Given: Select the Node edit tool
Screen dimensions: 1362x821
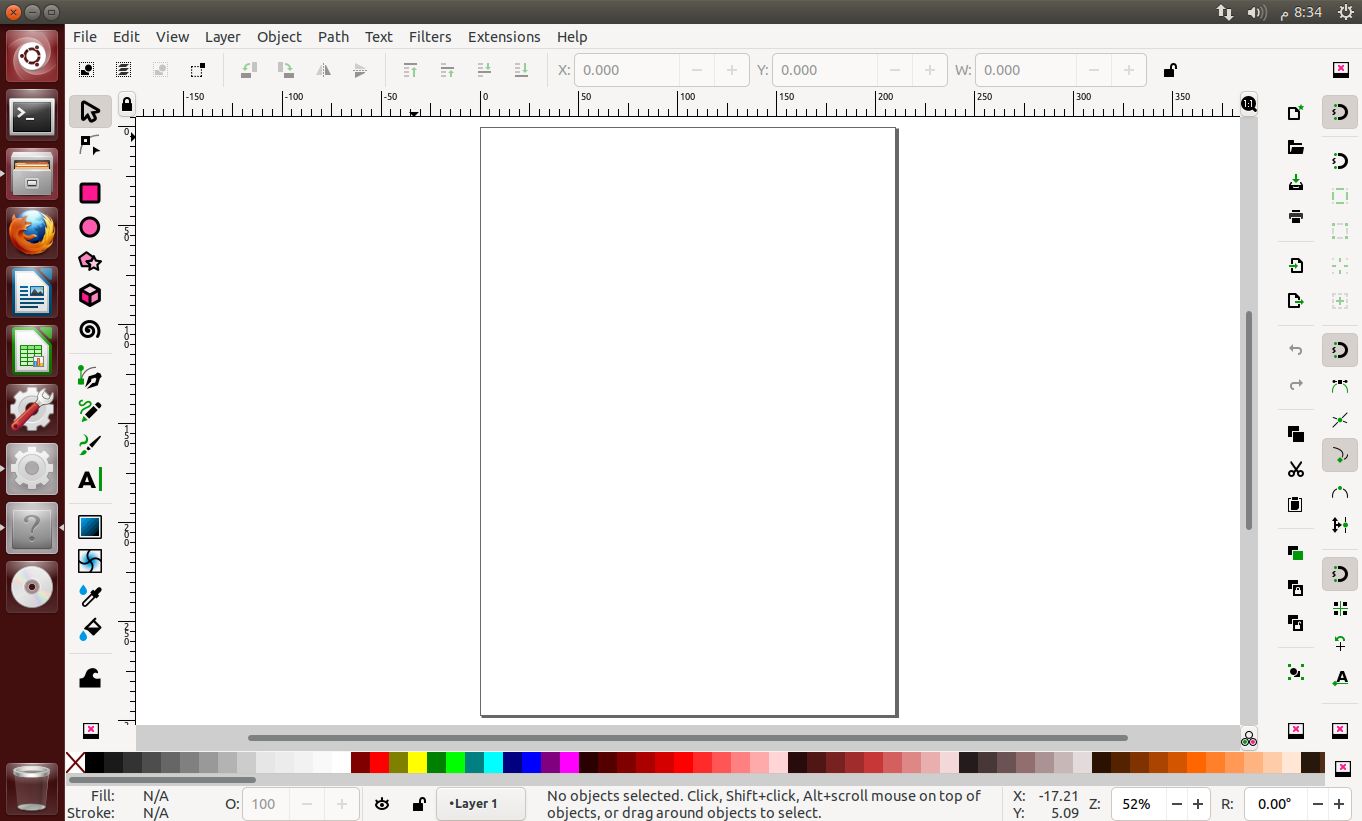Looking at the screenshot, I should [90, 145].
